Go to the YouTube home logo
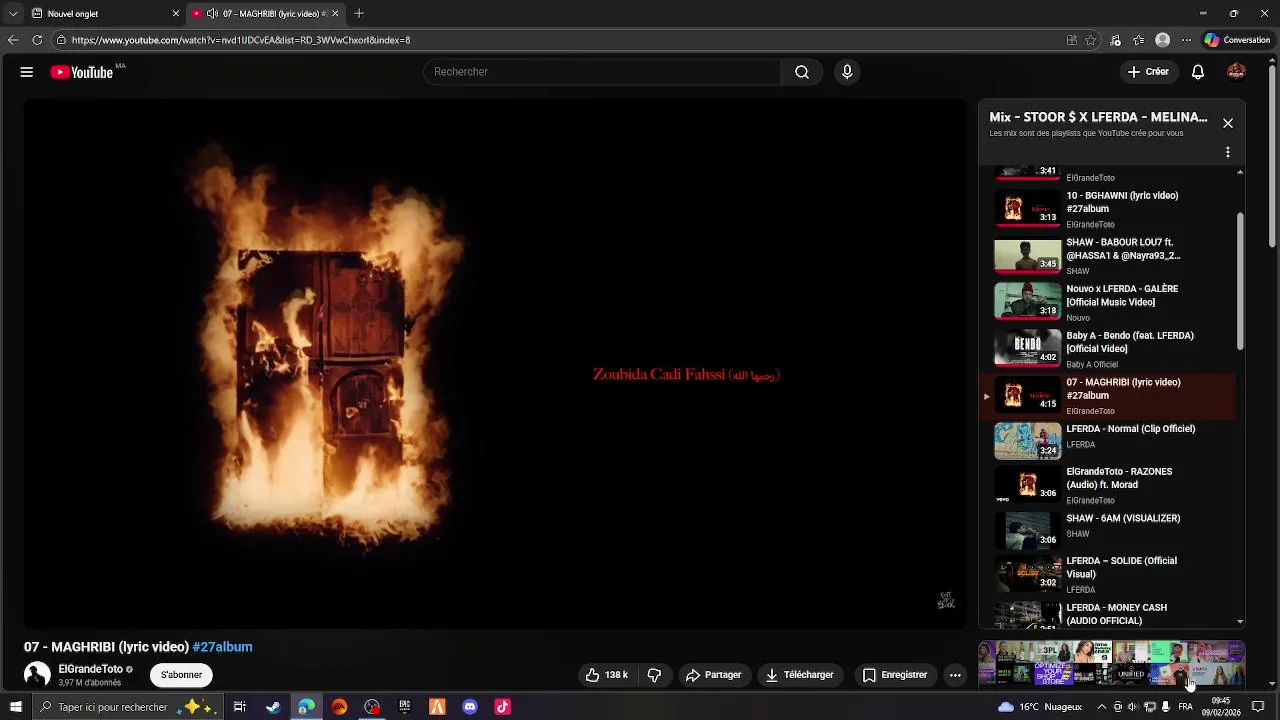Screen dimensions: 1280x720 [x=82, y=72]
